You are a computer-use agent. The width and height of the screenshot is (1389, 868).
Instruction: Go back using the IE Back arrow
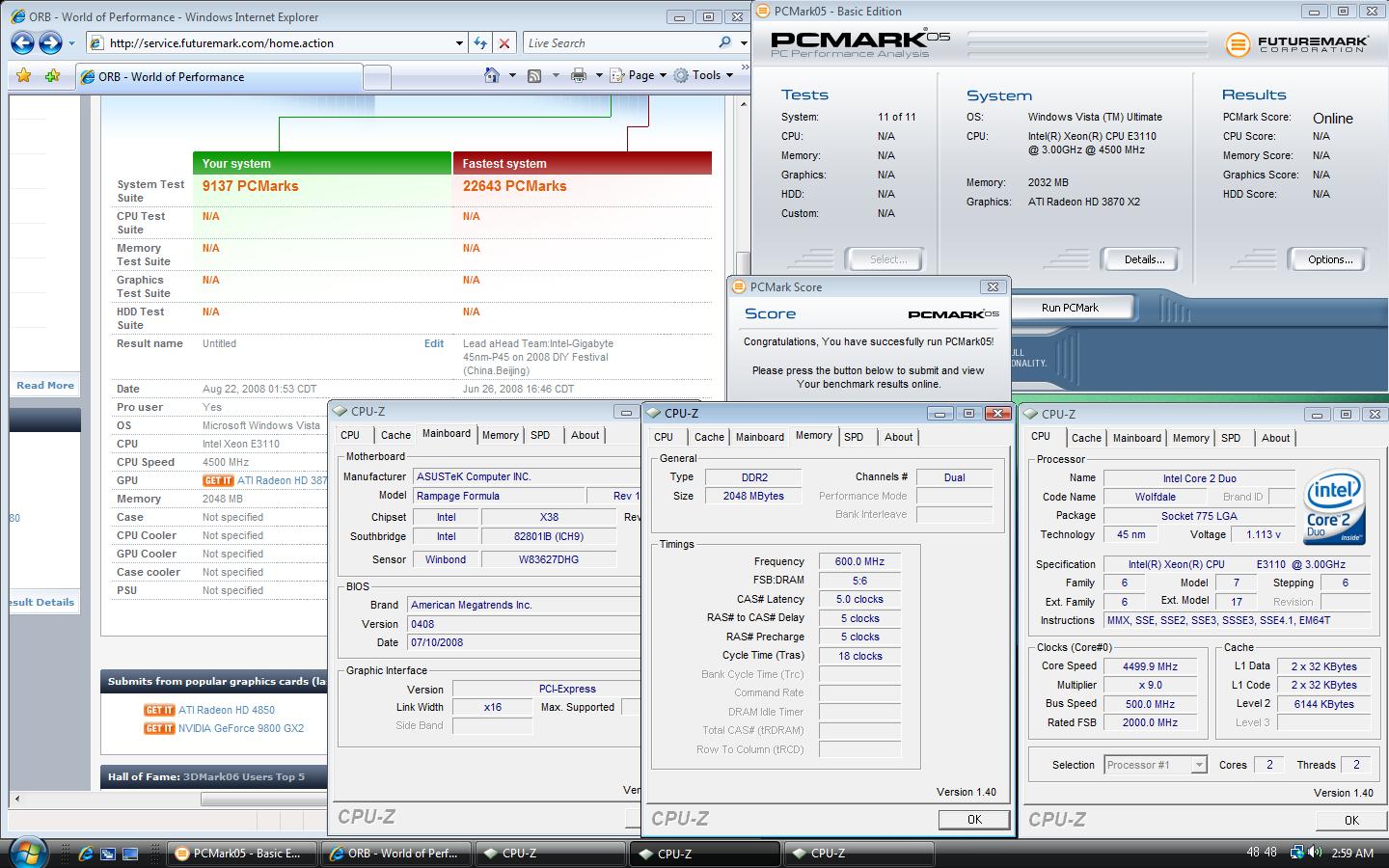[x=22, y=42]
